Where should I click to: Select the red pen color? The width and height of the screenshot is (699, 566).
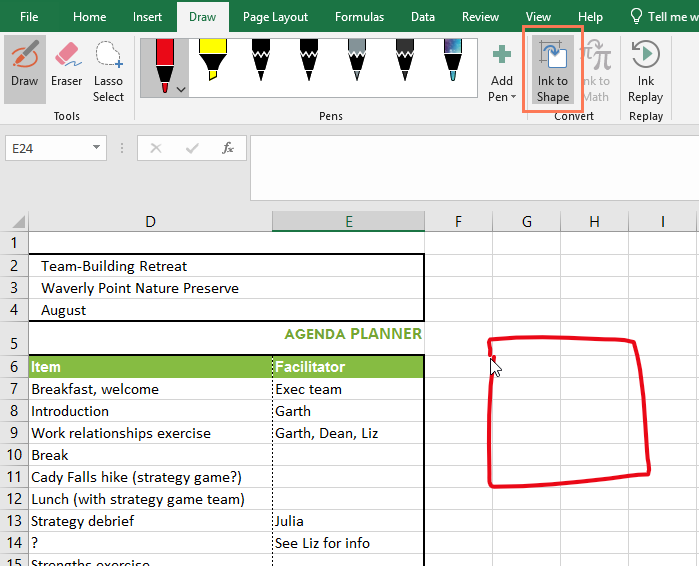(165, 66)
